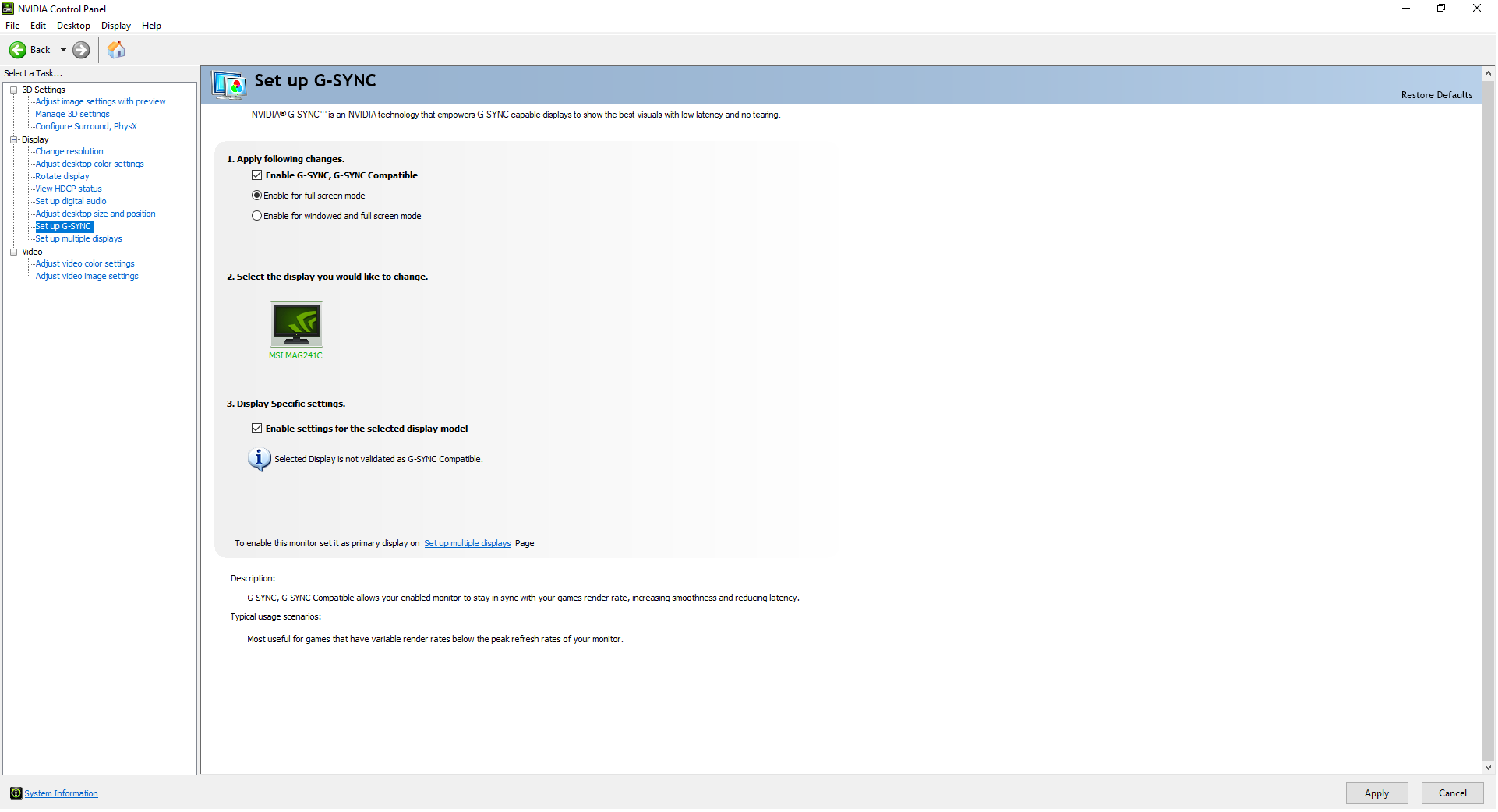Open Adjust video image settings
This screenshot has height=812, width=1498.
tap(87, 277)
